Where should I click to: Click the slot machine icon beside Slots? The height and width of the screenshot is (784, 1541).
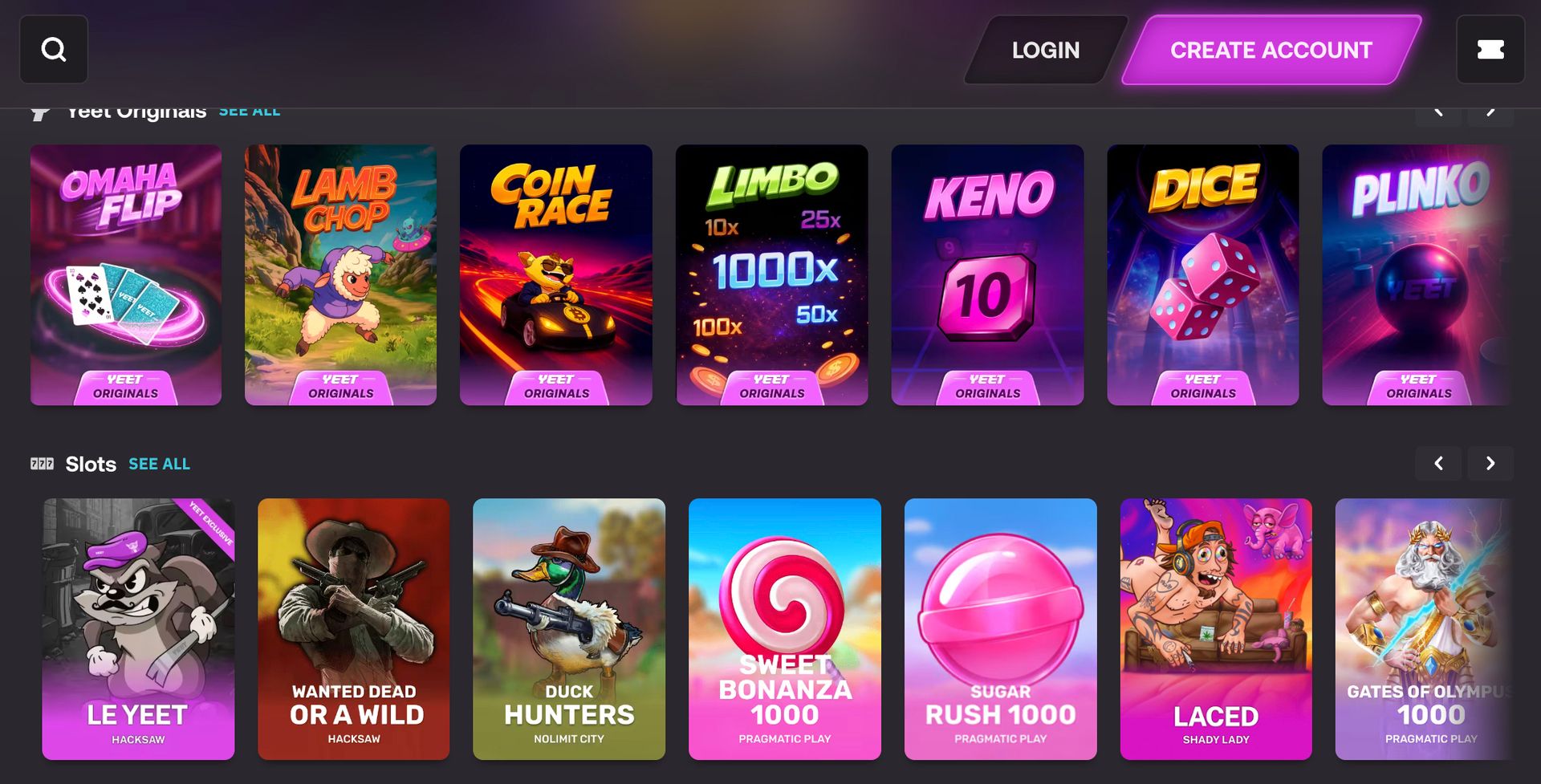pos(42,464)
